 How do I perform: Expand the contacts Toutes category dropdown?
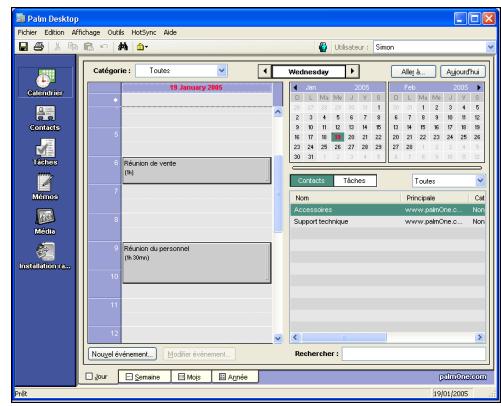(480, 181)
